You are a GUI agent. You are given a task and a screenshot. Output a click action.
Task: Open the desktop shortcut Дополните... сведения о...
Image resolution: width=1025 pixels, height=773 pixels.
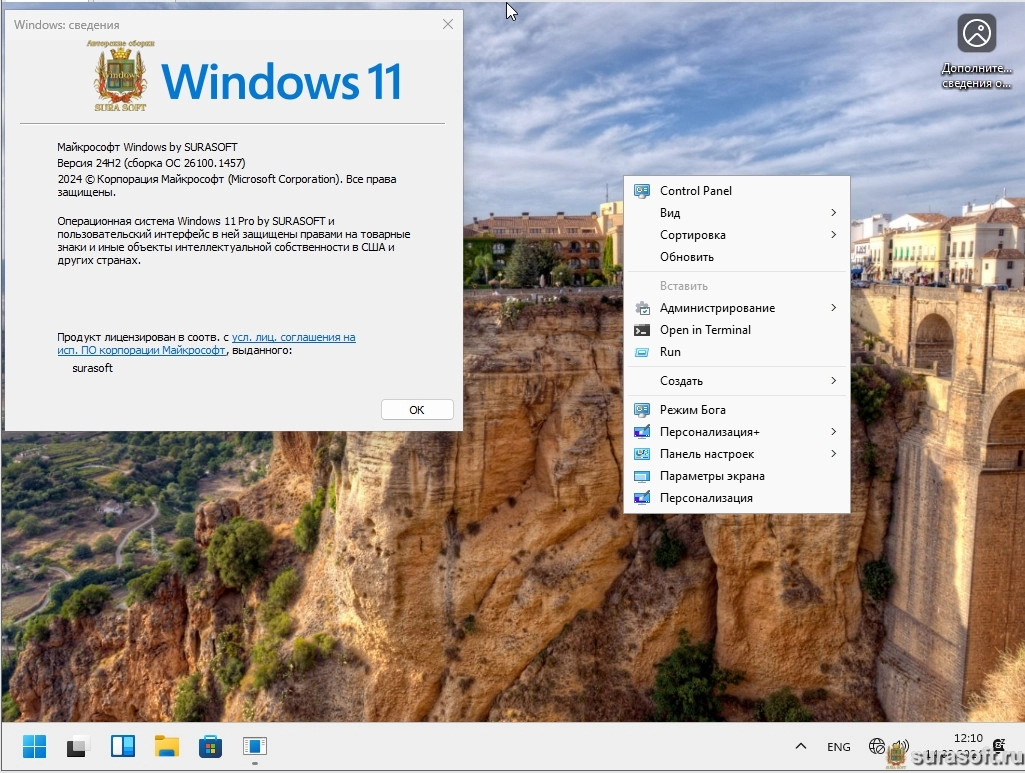point(977,53)
